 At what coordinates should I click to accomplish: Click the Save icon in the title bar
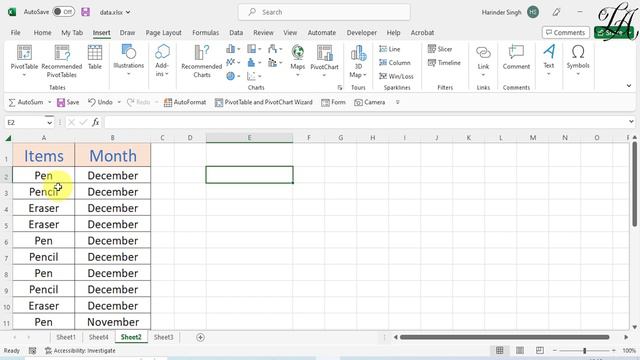(x=85, y=12)
